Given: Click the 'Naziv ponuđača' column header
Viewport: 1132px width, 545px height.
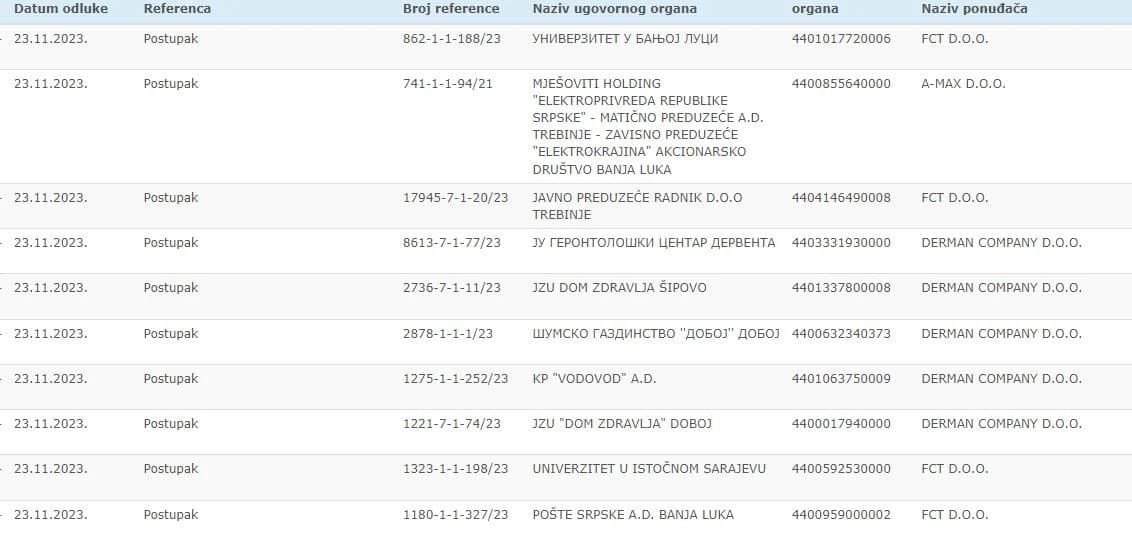Looking at the screenshot, I should pos(974,9).
